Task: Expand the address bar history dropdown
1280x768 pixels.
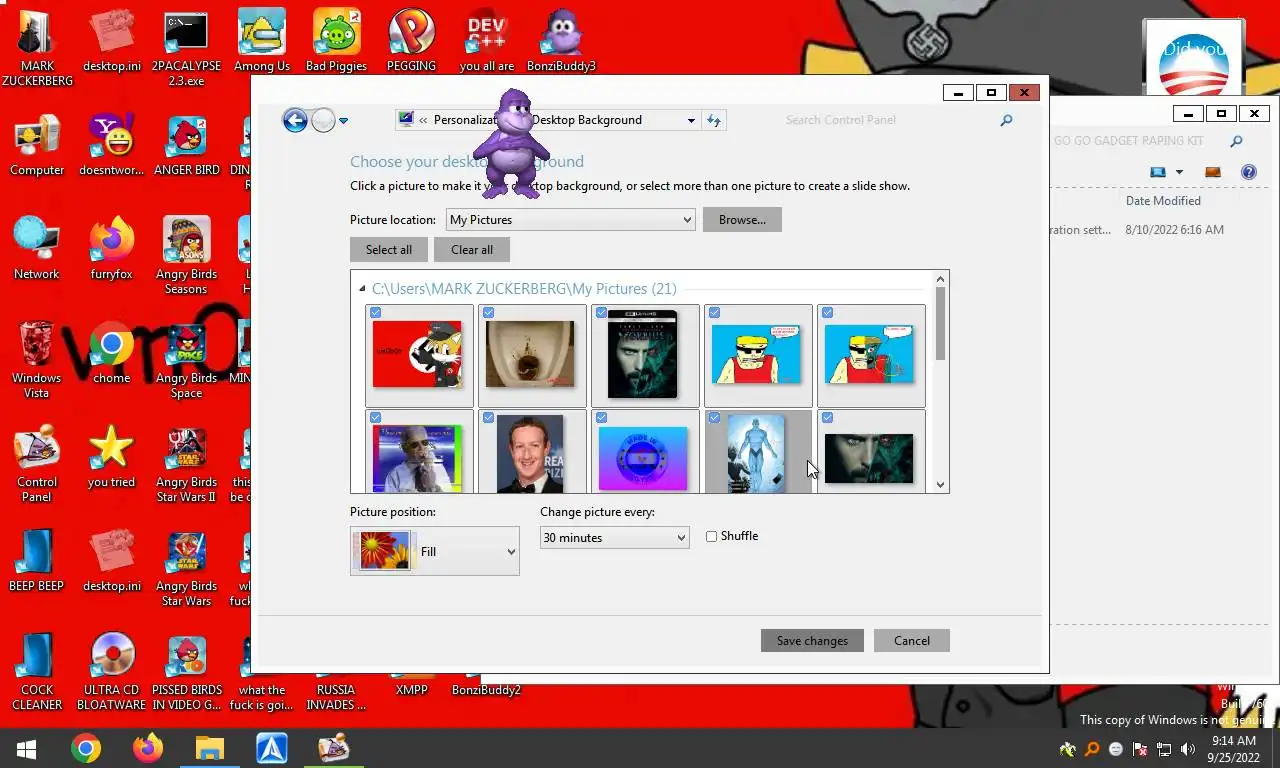Action: click(691, 120)
